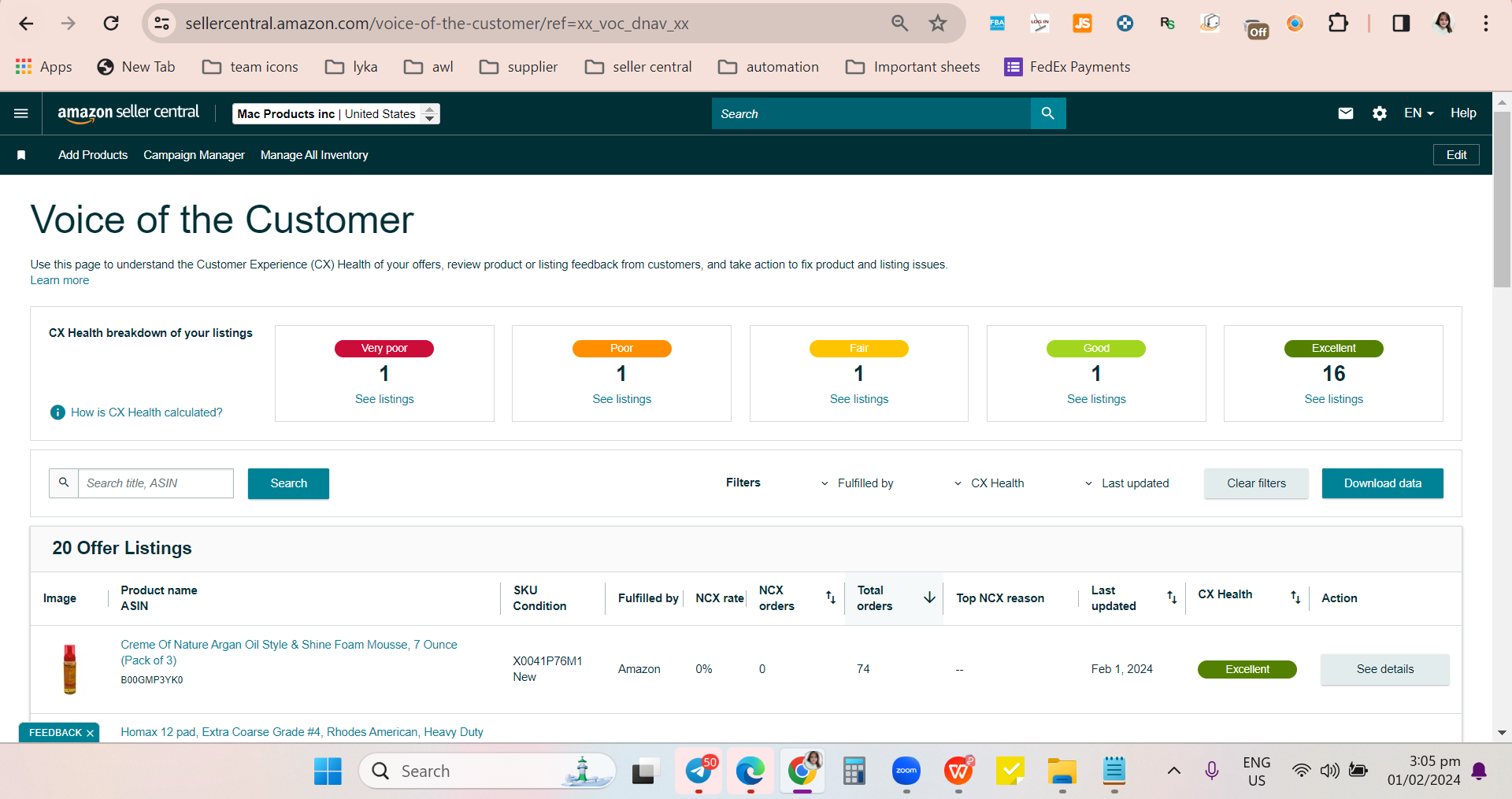Screen dimensions: 1512x799
Task: Open How is CX Health calculated link
Action: coord(146,412)
